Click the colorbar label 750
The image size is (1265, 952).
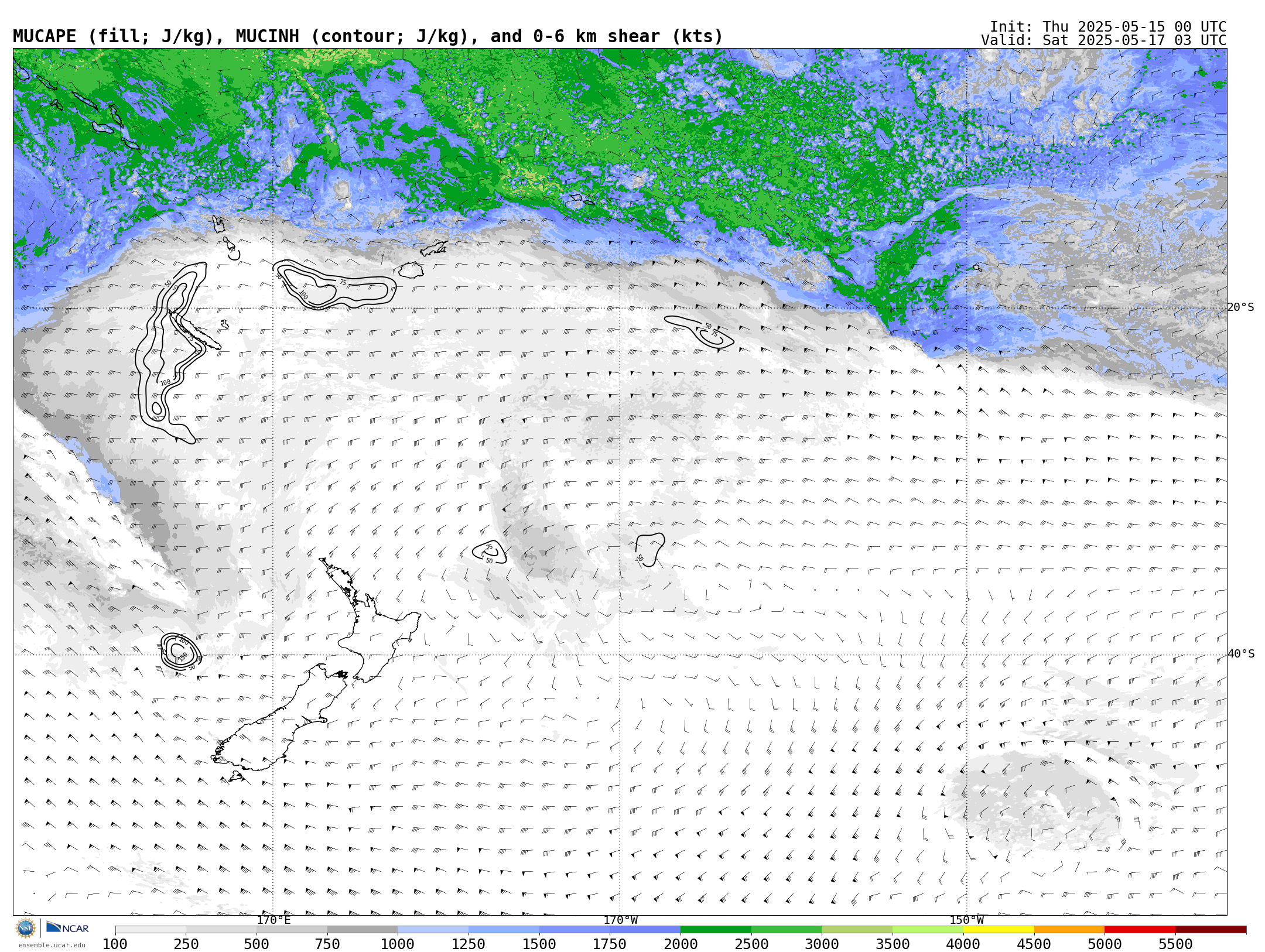point(327,944)
